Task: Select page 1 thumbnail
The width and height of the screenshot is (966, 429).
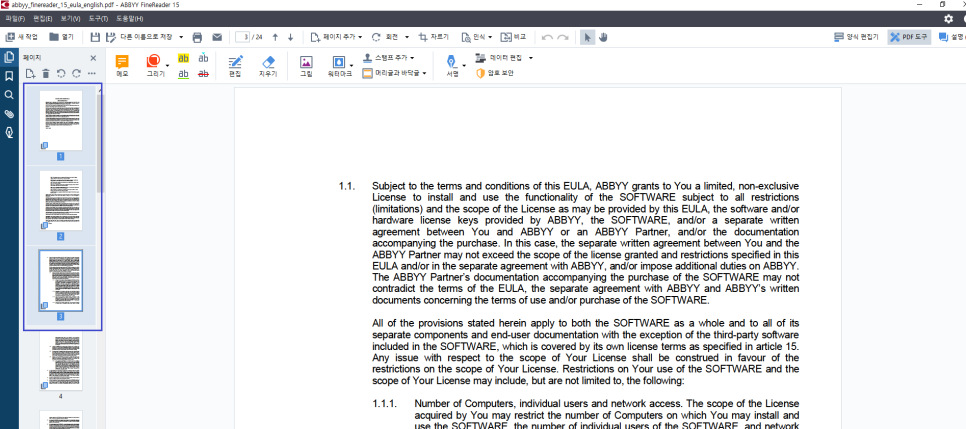Action: click(60, 121)
